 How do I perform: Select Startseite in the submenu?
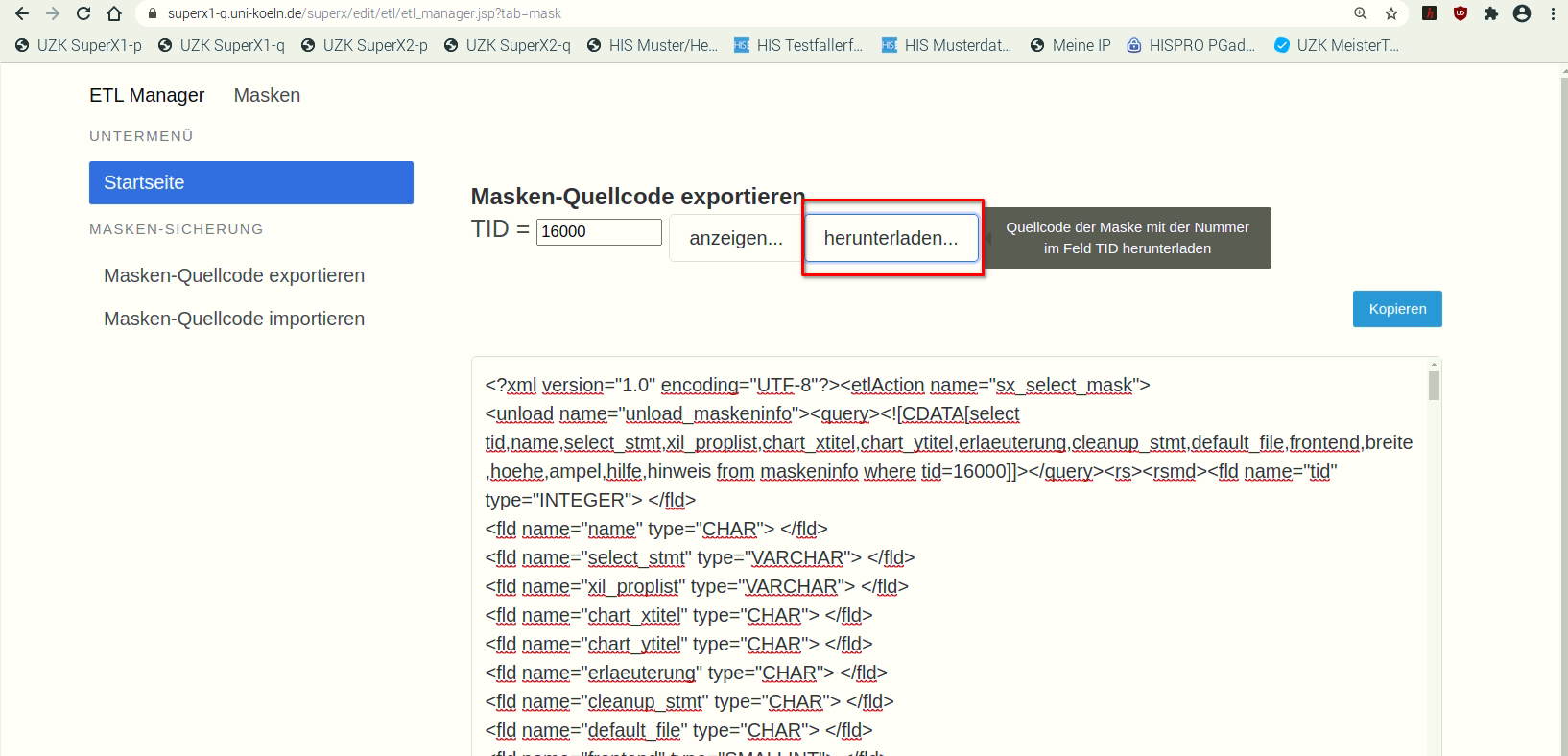pyautogui.click(x=250, y=182)
